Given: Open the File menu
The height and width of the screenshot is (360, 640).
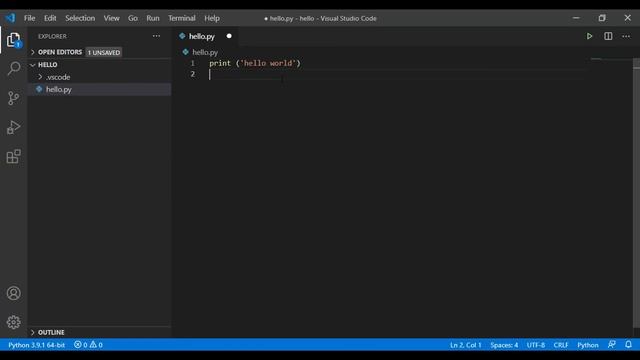Looking at the screenshot, I should 29,18.
